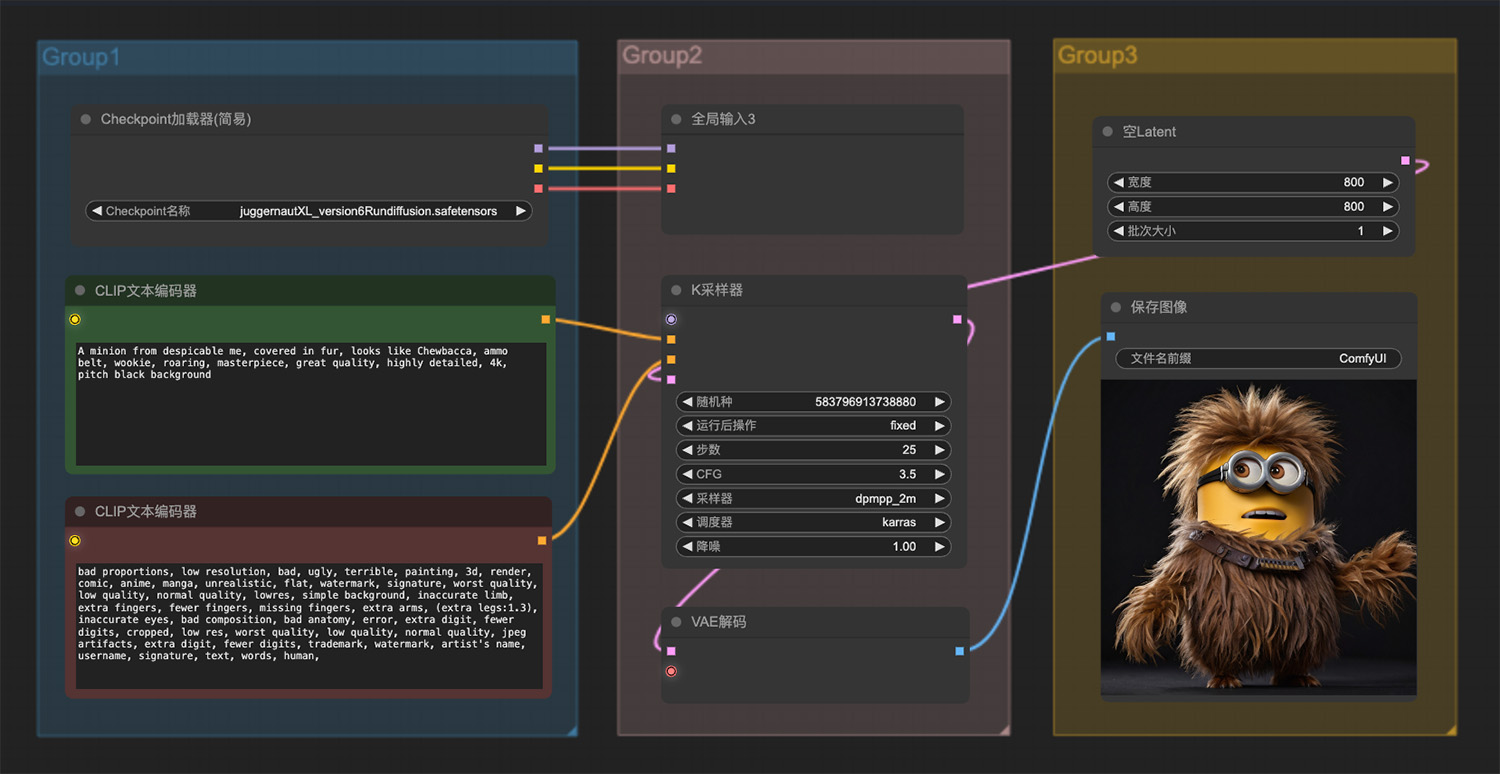Viewport: 1500px width, 774px height.
Task: Click the purple MODEL output port of Checkpoint加载器
Action: tap(538, 148)
